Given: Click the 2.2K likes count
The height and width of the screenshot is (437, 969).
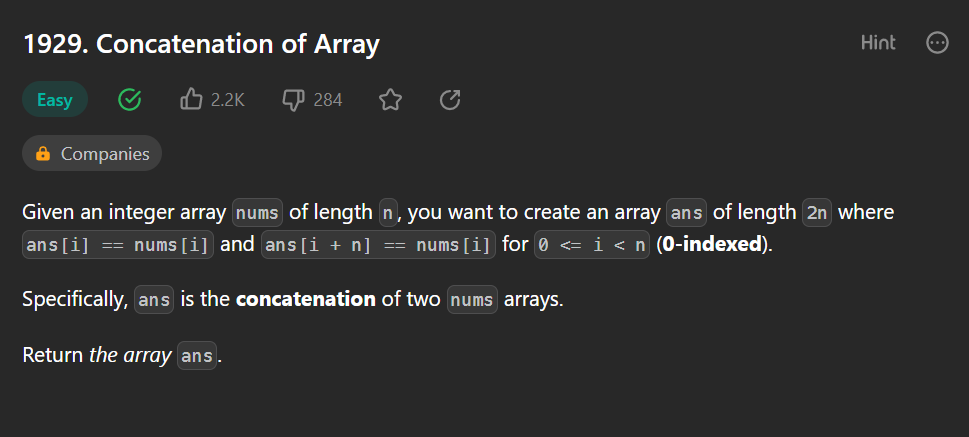Looking at the screenshot, I should 227,100.
